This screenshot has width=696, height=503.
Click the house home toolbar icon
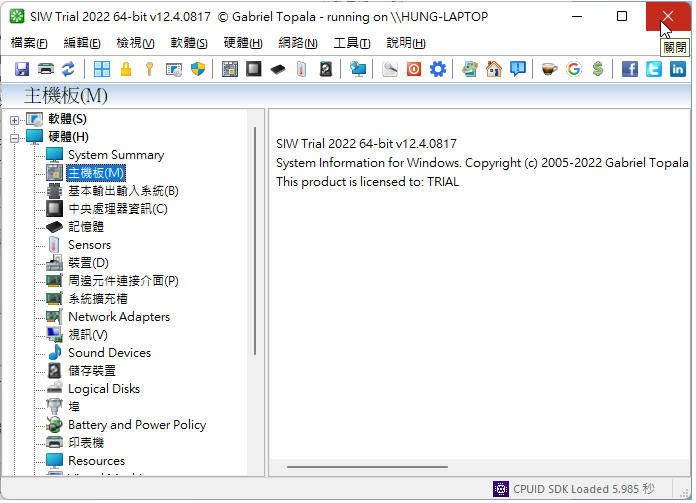click(494, 69)
